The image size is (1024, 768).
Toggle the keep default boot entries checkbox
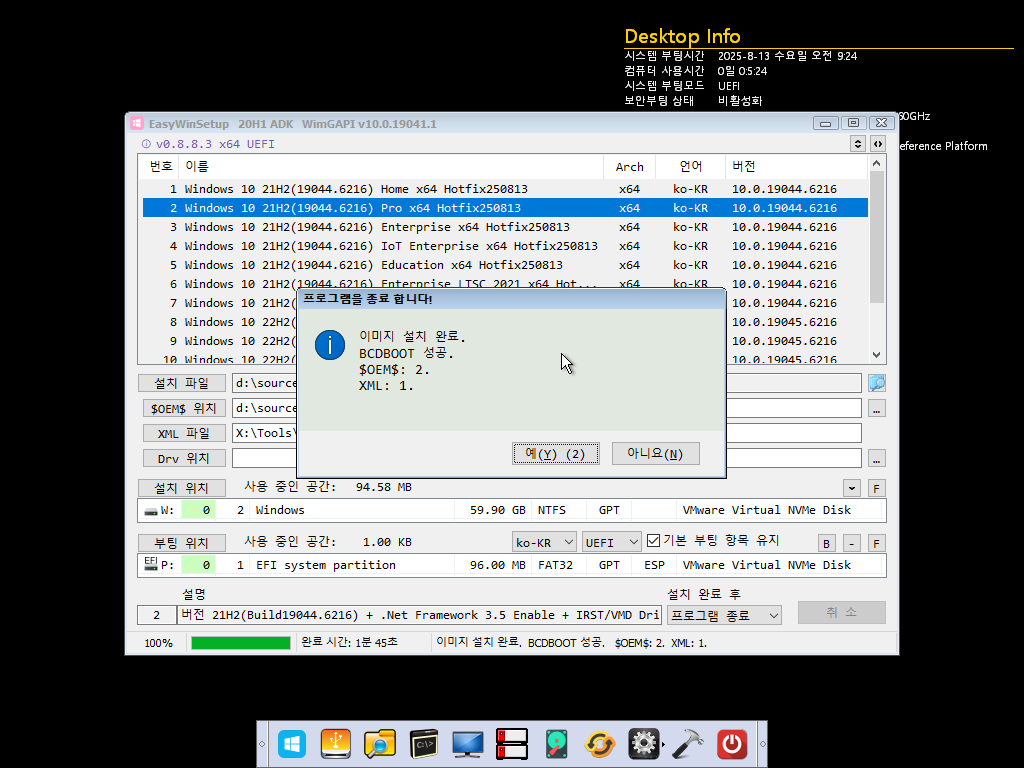[x=653, y=541]
